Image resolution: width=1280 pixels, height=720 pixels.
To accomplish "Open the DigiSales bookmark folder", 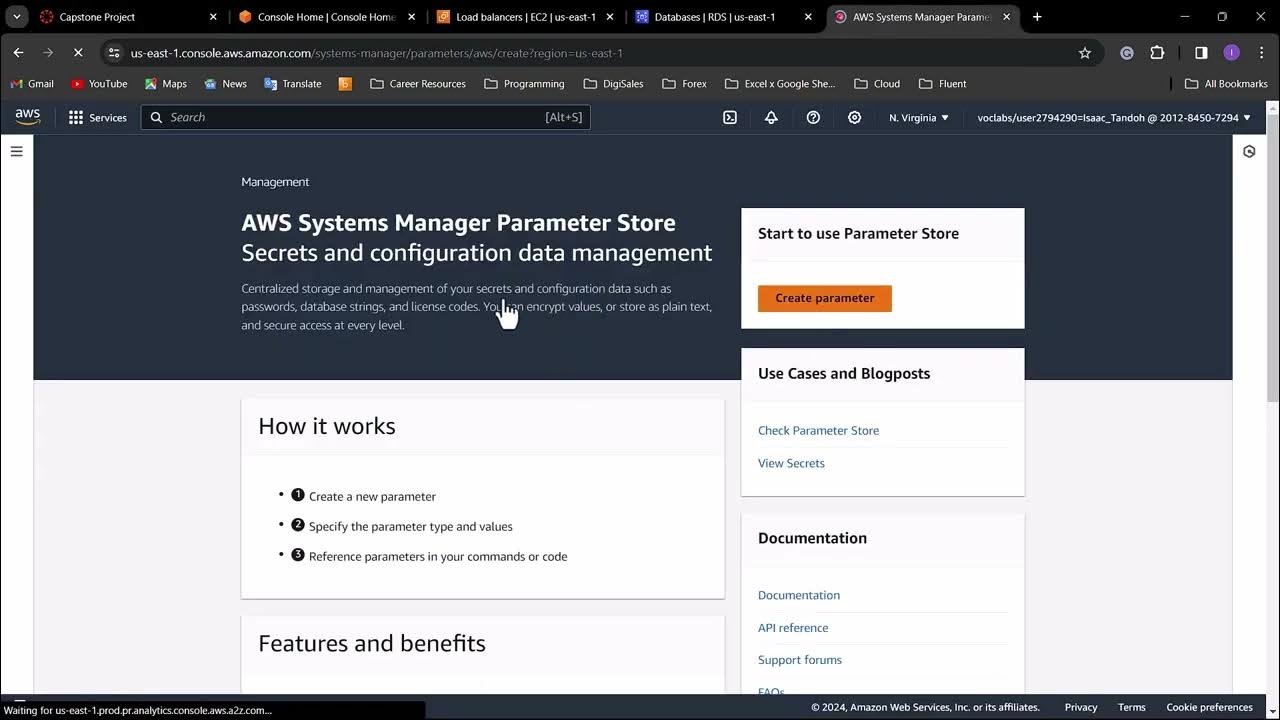I will pos(613,84).
